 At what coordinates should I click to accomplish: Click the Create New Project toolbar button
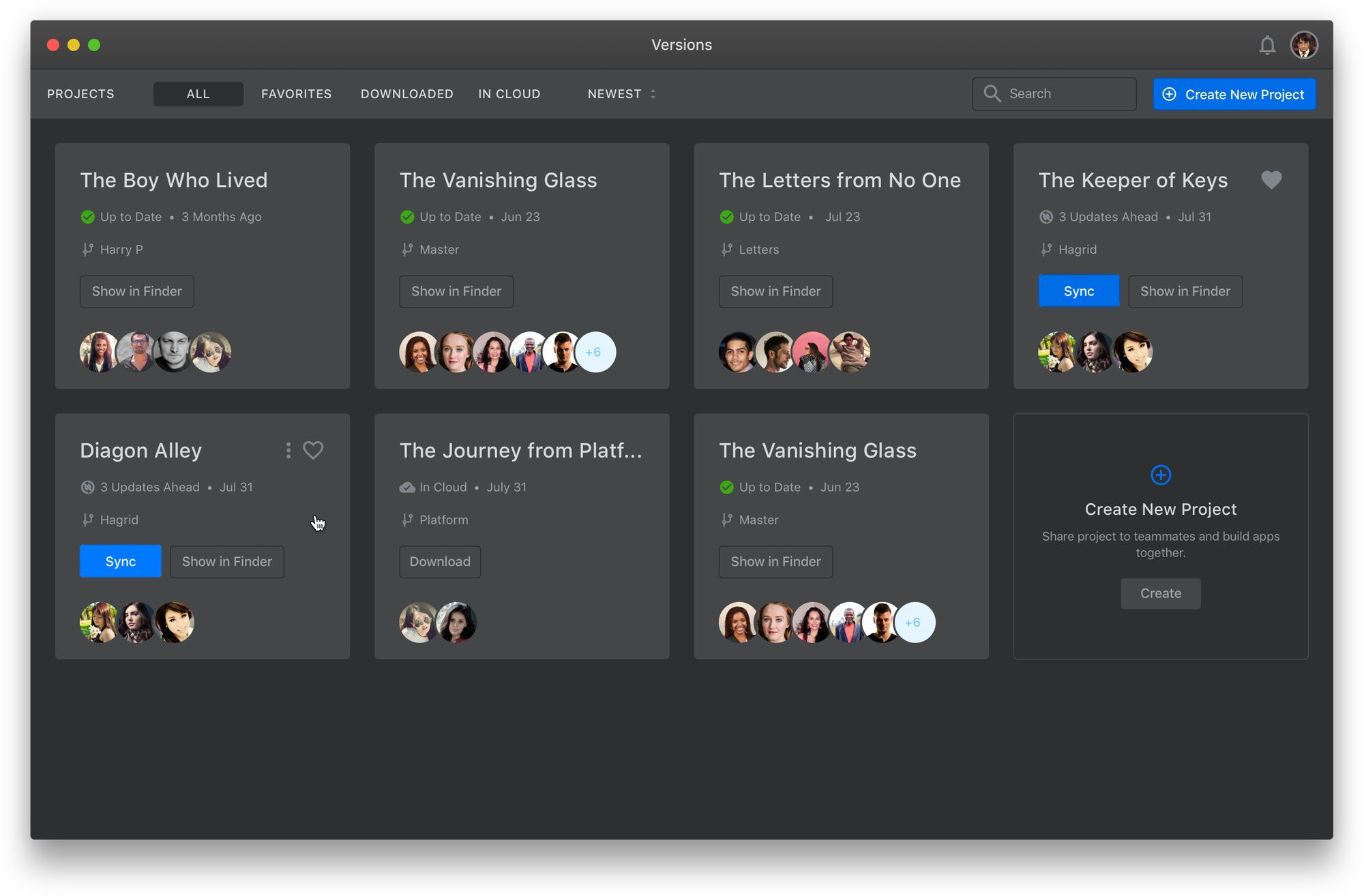pyautogui.click(x=1234, y=94)
